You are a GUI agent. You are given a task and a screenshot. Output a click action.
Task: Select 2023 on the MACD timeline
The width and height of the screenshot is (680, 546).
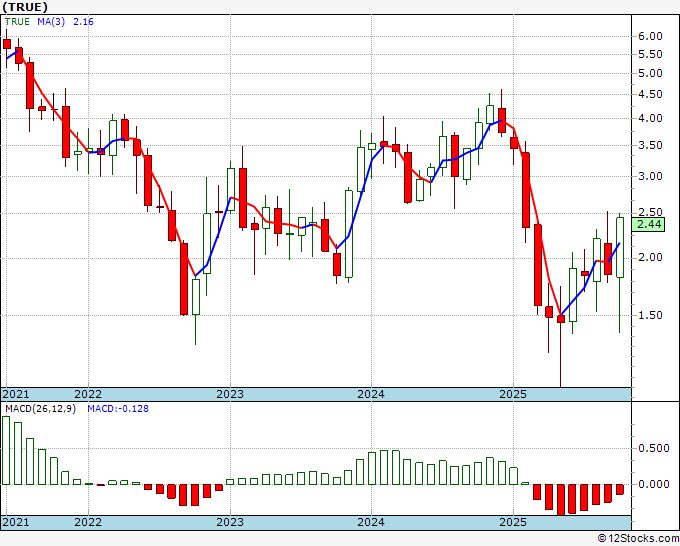point(230,522)
